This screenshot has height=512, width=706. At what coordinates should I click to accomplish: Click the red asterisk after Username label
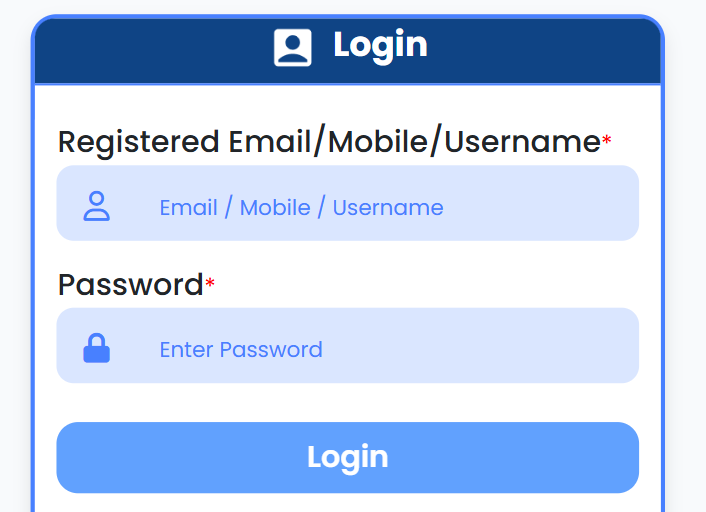pyautogui.click(x=607, y=142)
